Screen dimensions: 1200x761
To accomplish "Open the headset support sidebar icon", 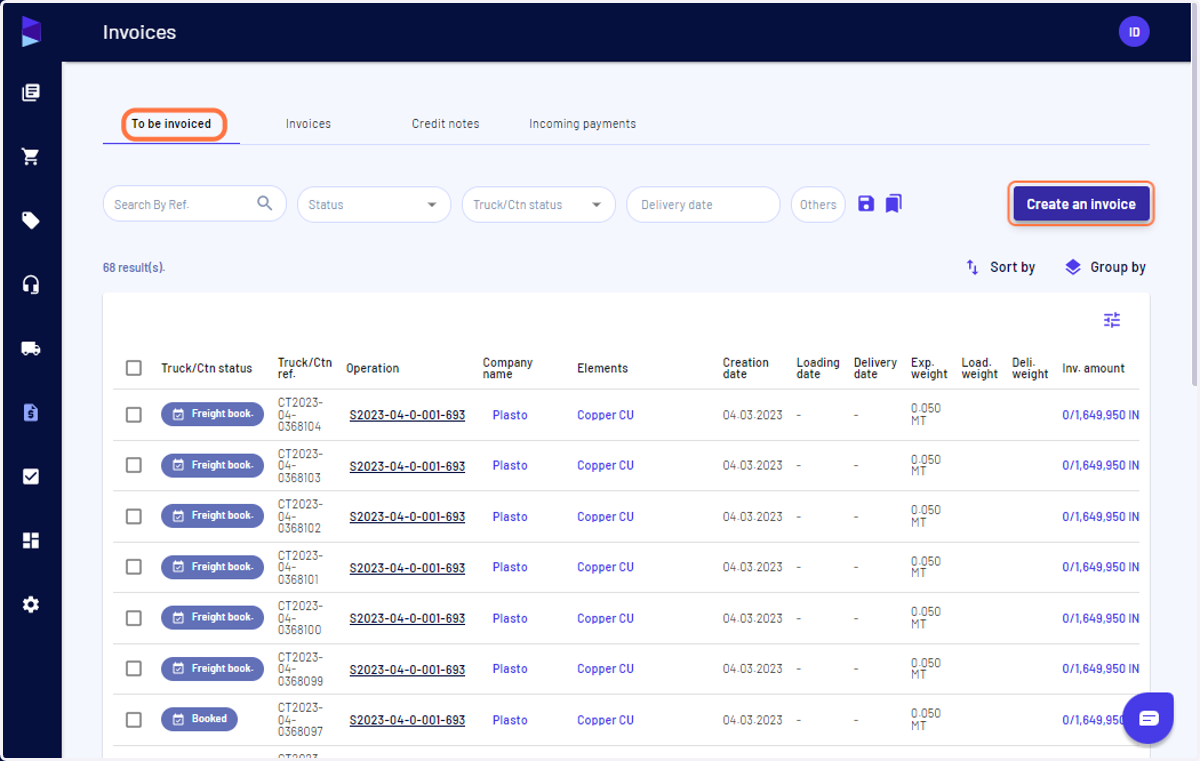I will pyautogui.click(x=31, y=285).
